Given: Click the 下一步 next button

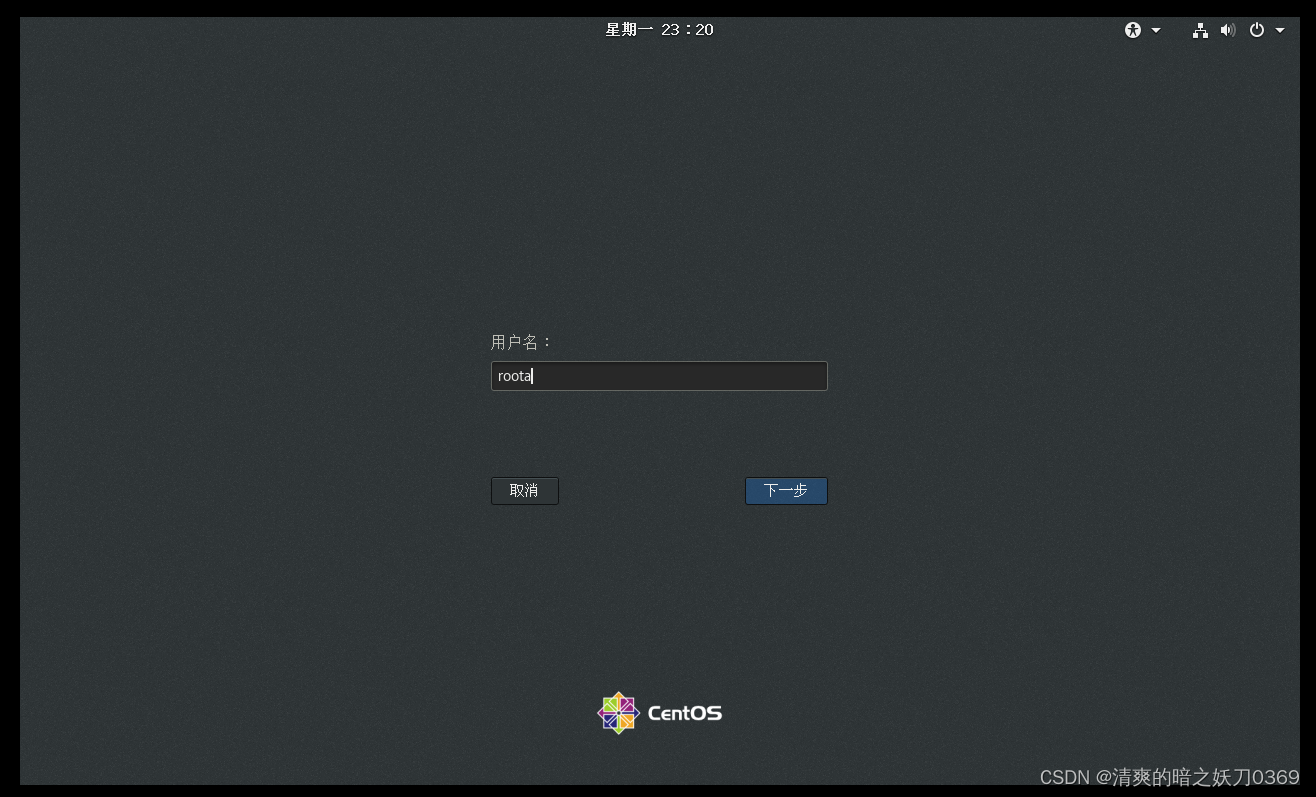Looking at the screenshot, I should [786, 491].
